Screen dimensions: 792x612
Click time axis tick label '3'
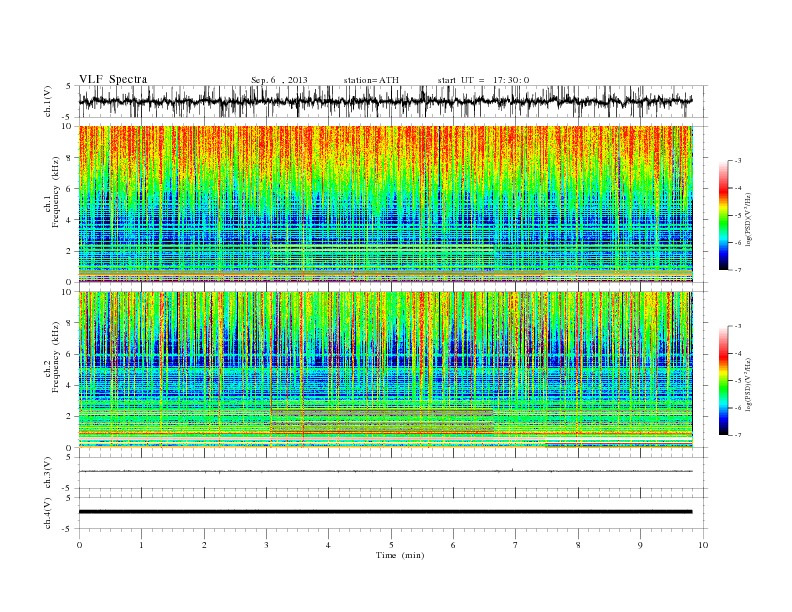[266, 545]
